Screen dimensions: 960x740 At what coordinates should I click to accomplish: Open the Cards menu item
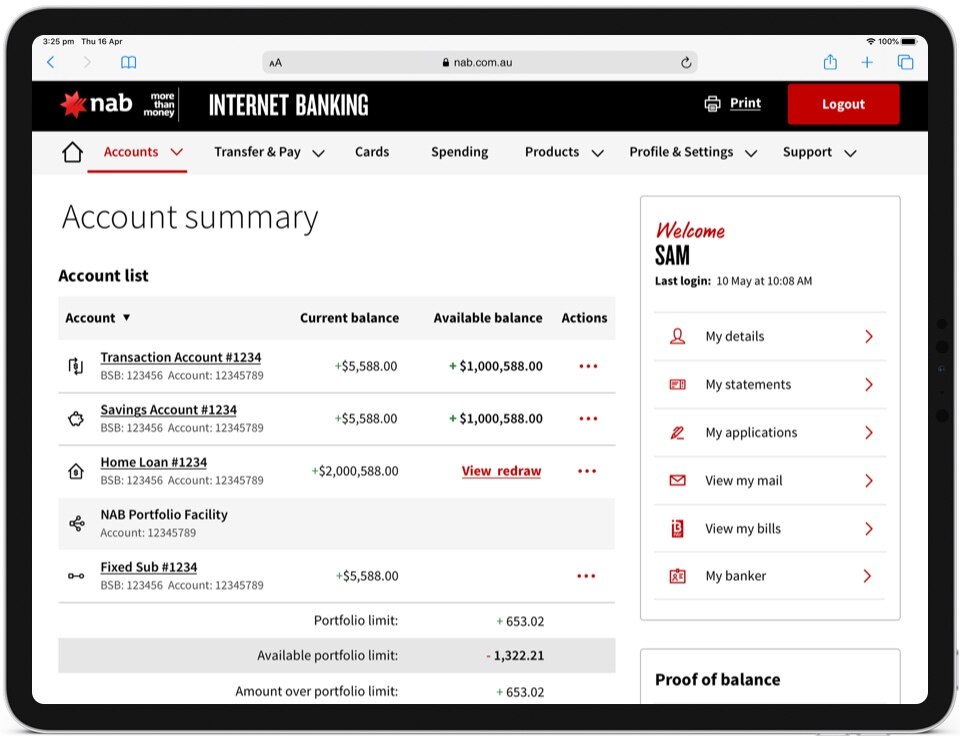tap(372, 152)
